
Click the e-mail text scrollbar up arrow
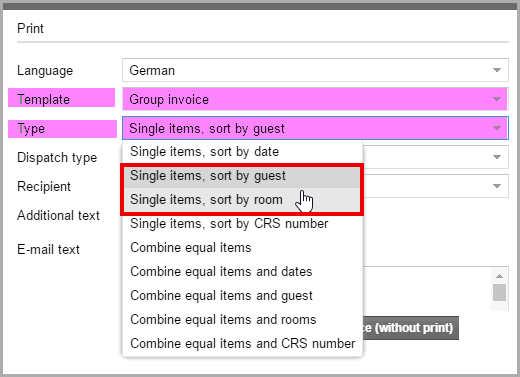499,276
